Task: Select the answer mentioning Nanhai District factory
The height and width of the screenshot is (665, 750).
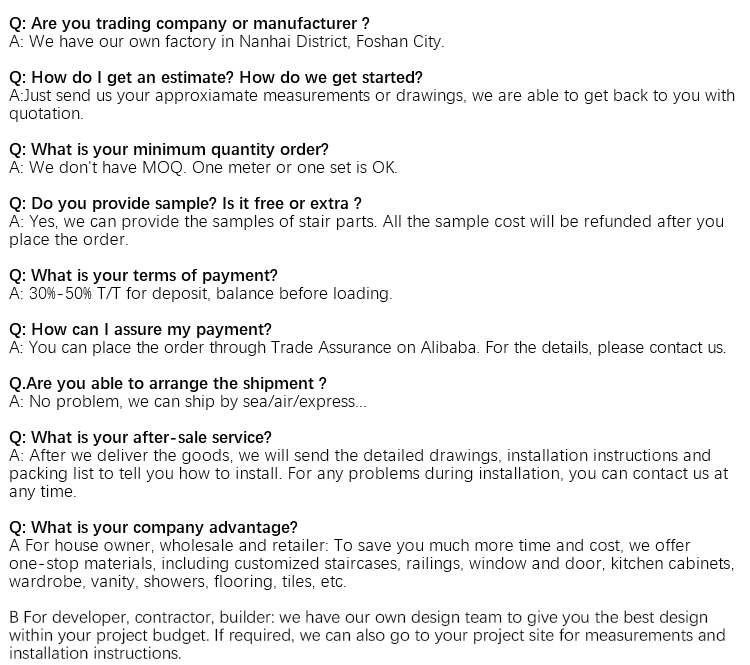Action: pos(227,42)
